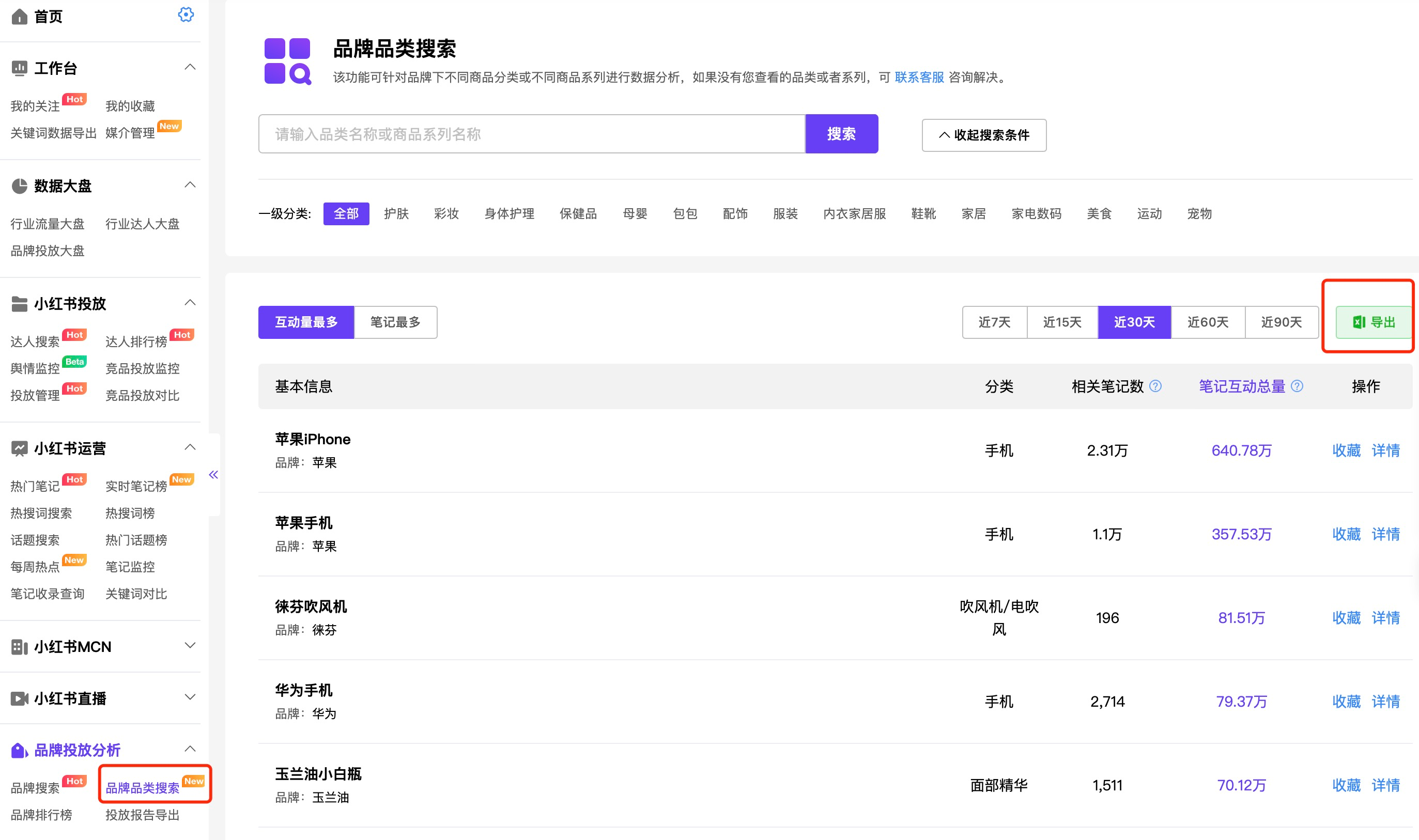The image size is (1419, 840).
Task: Open the 联系客服 link
Action: pos(919,77)
